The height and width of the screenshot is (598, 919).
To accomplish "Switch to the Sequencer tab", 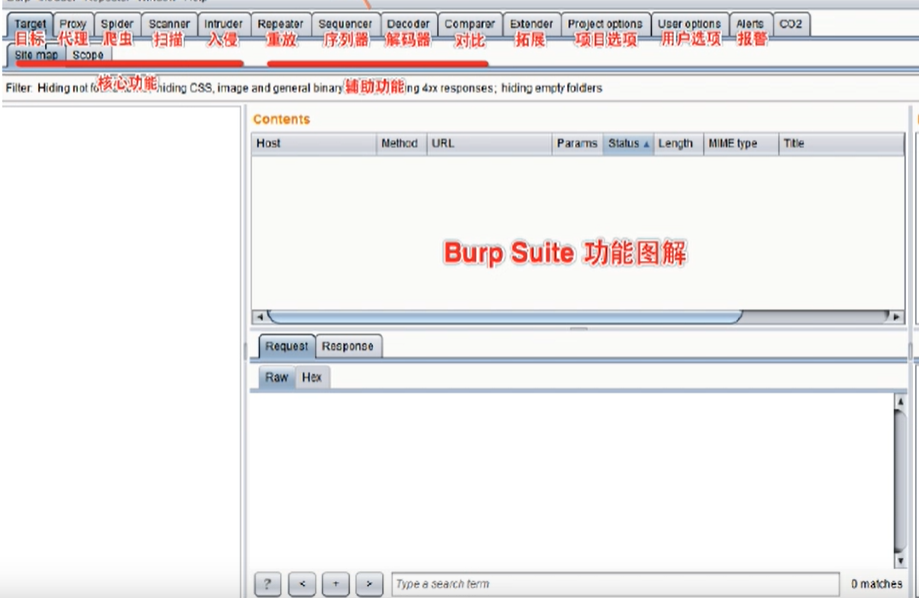I will click(x=345, y=24).
